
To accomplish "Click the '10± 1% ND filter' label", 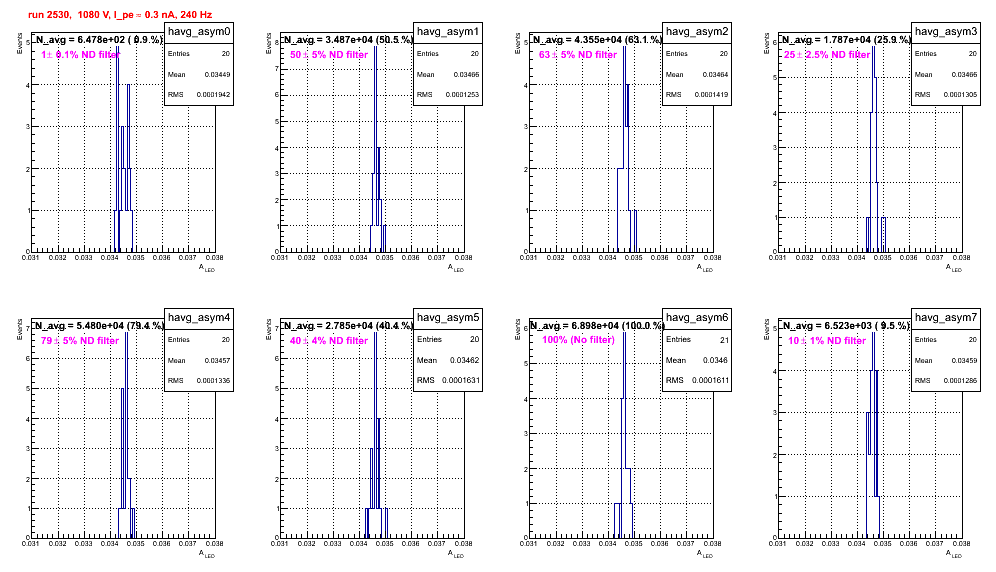I will click(827, 341).
